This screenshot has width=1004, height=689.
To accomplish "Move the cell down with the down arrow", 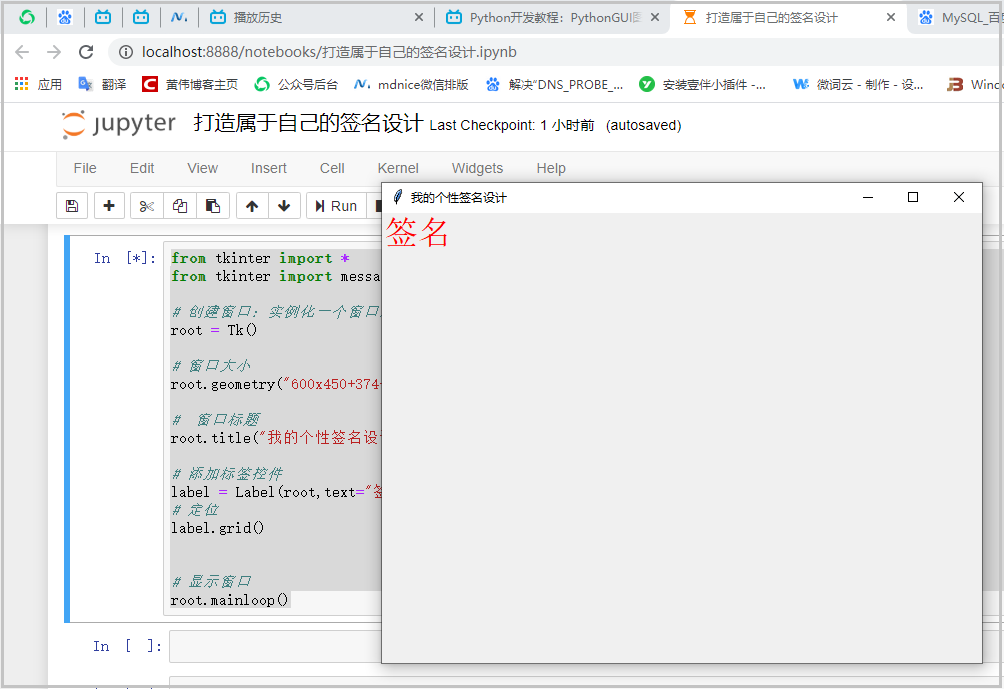I will [x=285, y=205].
